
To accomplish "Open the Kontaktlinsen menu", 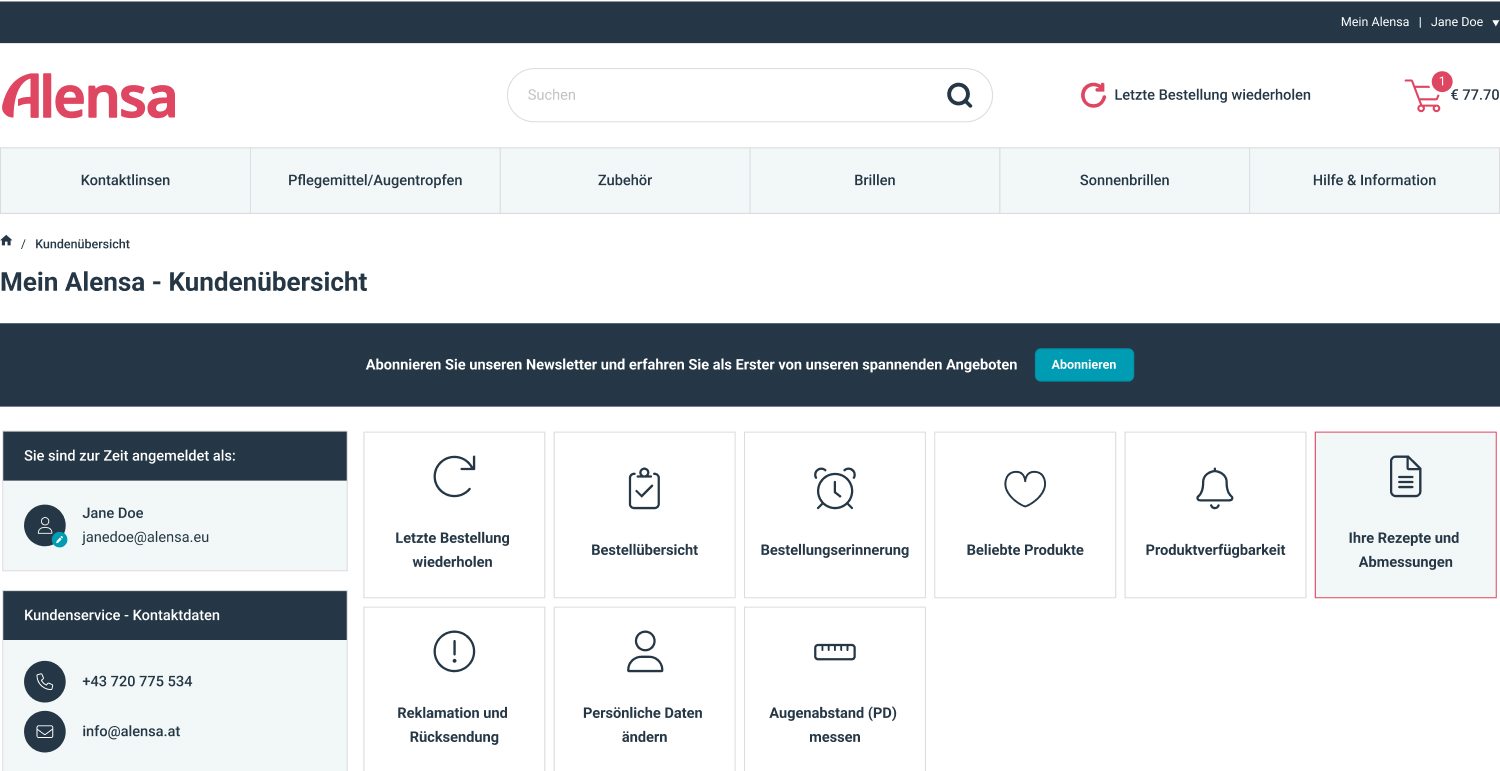I will coord(125,180).
